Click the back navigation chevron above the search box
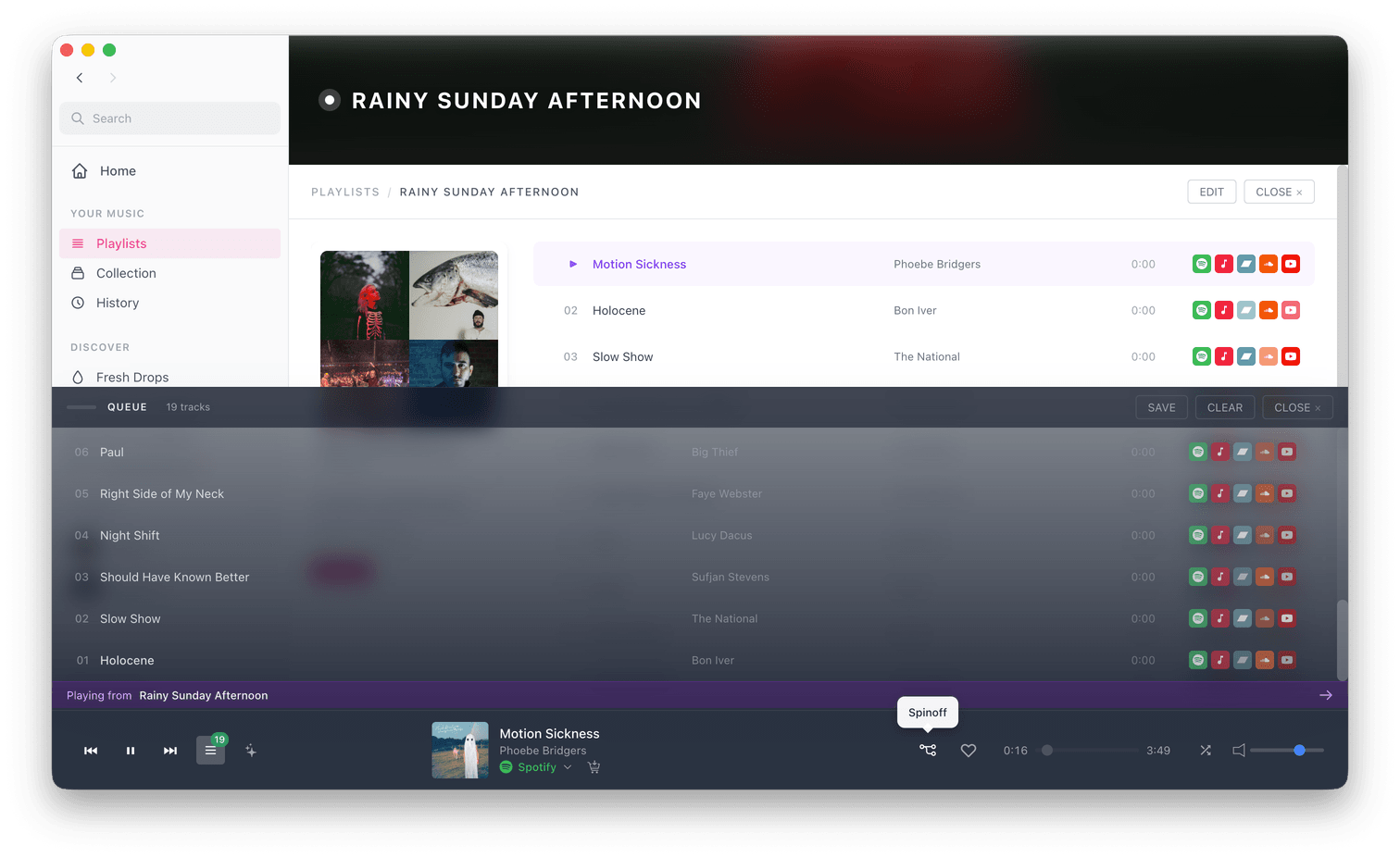The height and width of the screenshot is (858, 1400). pyautogui.click(x=80, y=78)
